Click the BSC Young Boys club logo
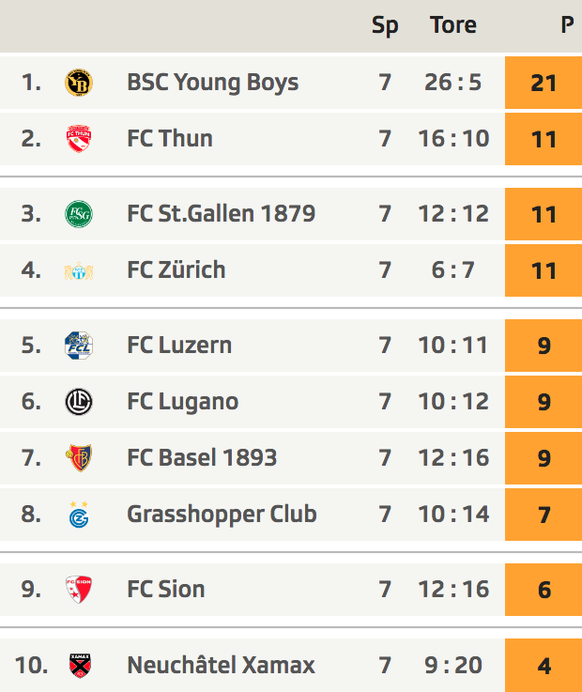This screenshot has height=692, width=582. pyautogui.click(x=79, y=83)
